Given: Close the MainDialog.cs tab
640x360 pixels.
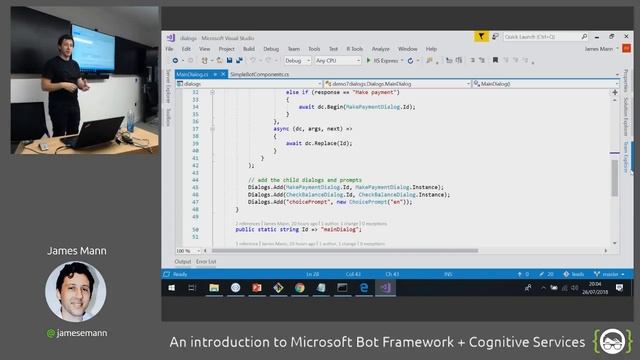Looking at the screenshot, I should click(x=223, y=74).
